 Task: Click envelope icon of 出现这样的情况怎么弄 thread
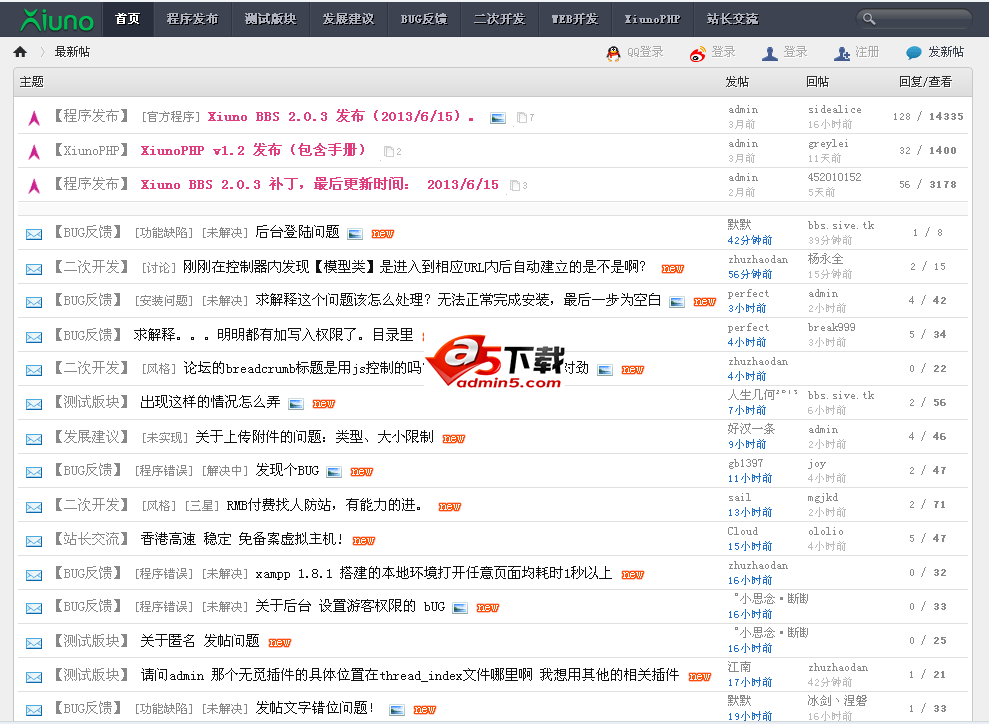[34, 405]
